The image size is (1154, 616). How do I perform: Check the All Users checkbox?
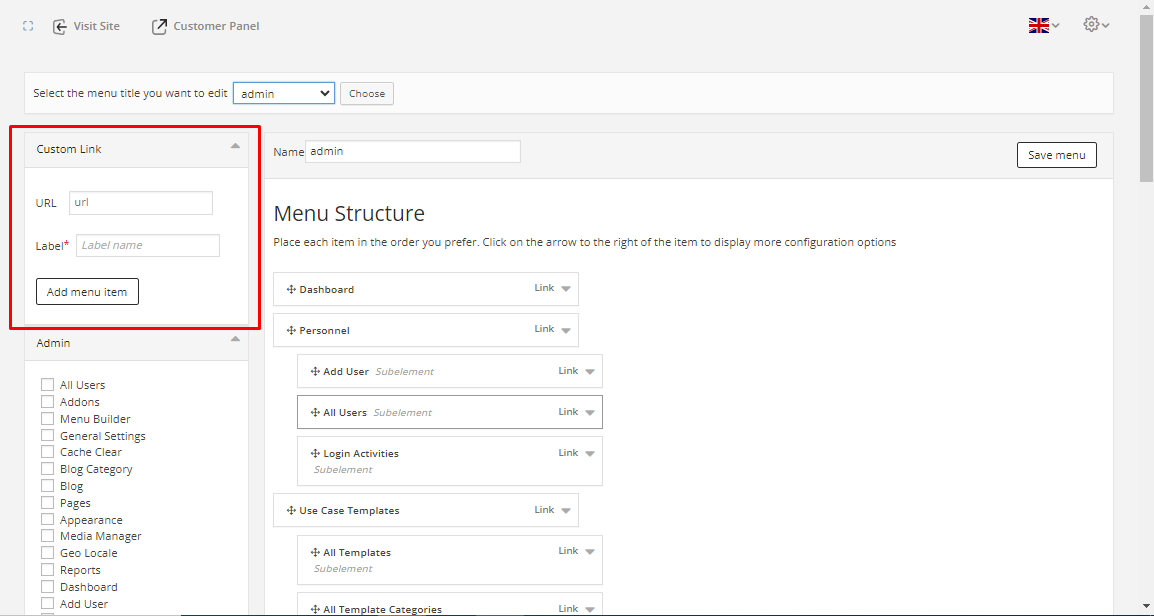click(47, 385)
